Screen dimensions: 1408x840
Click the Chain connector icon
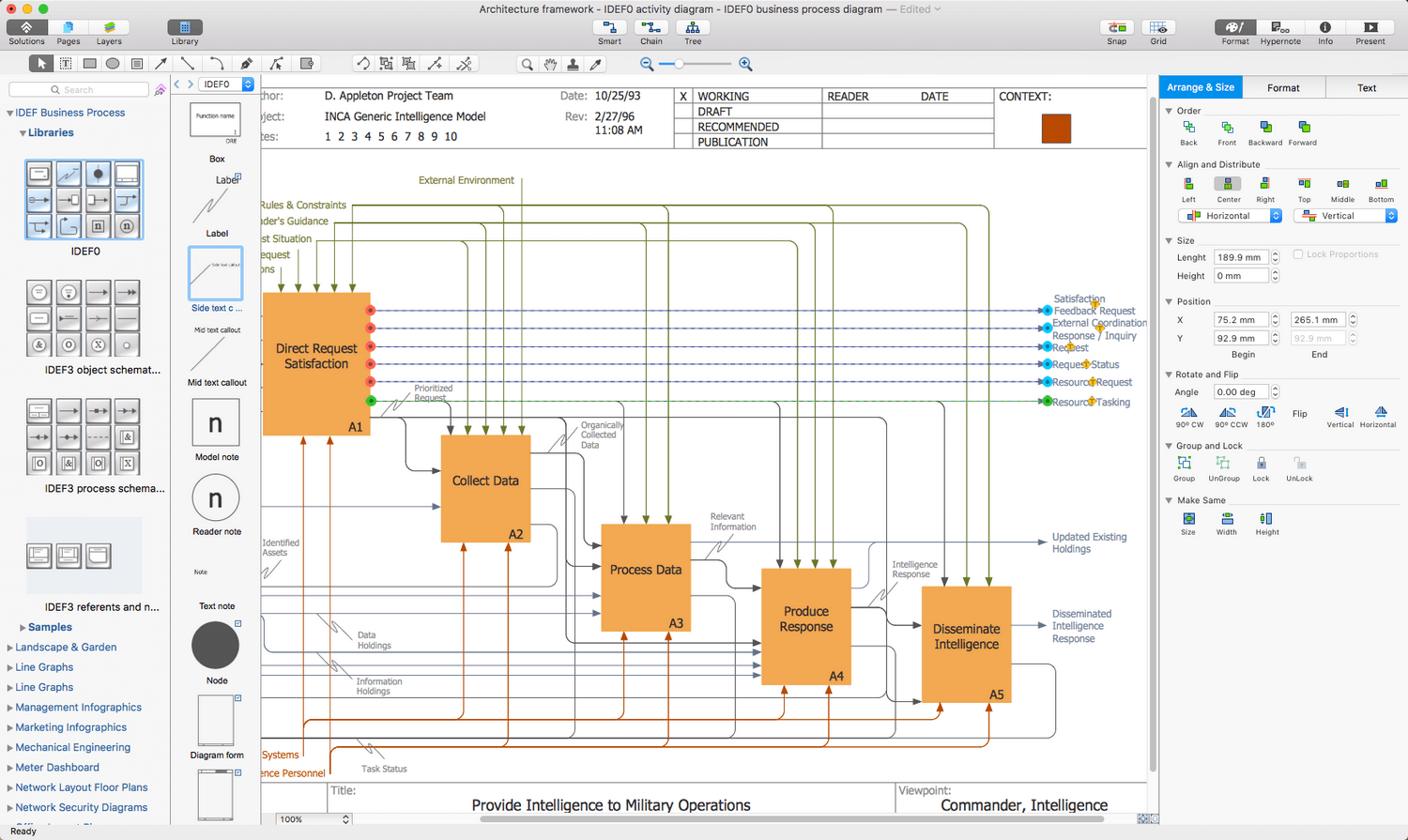pos(650,28)
